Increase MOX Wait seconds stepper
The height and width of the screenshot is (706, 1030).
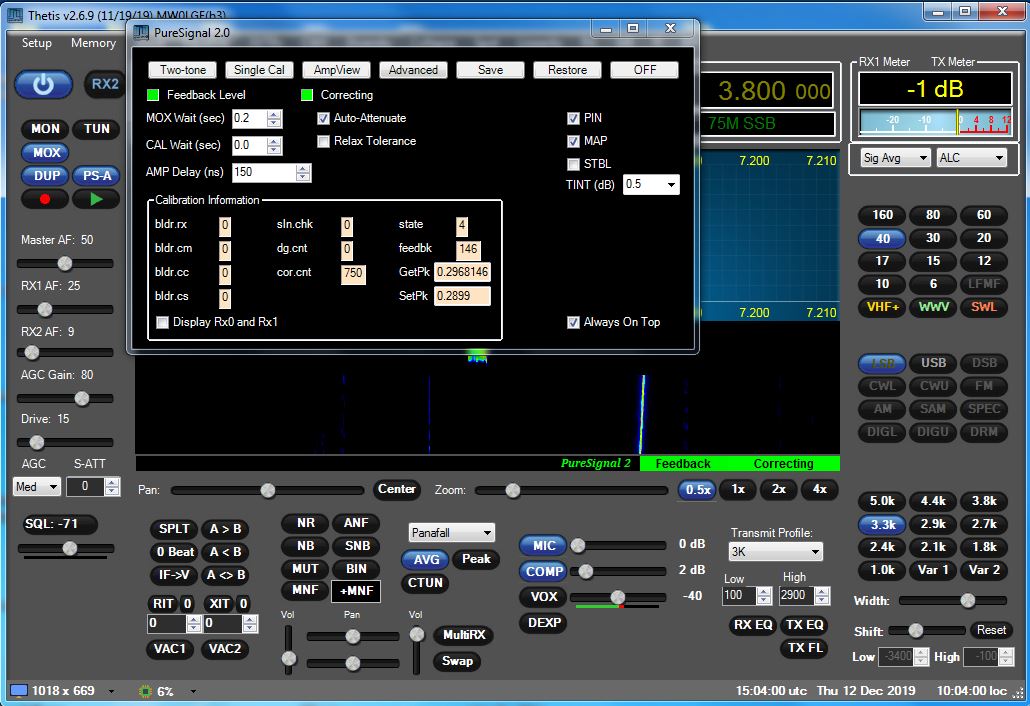pos(275,114)
